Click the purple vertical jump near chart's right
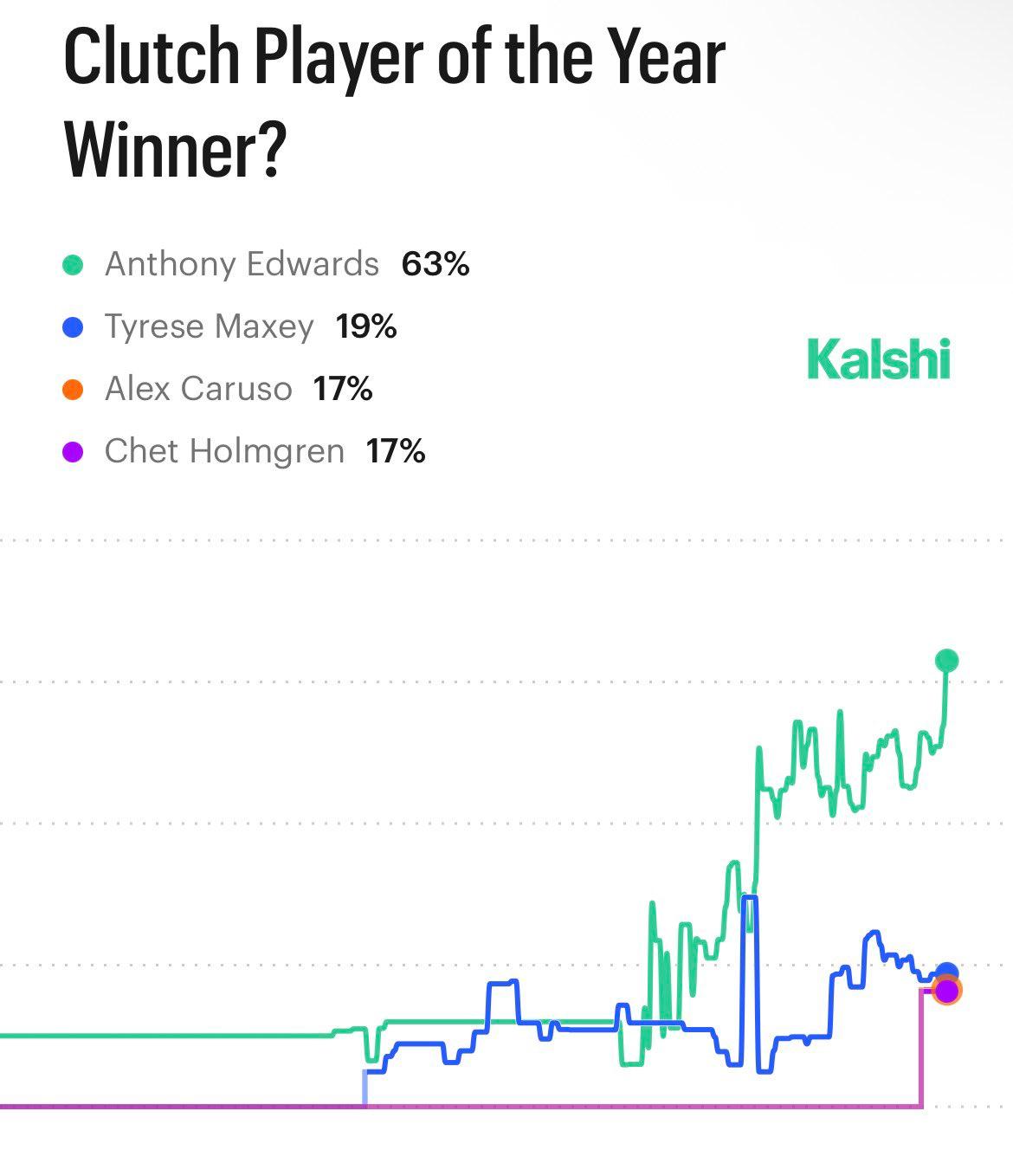Viewport: 1013px width, 1176px height. 921,1048
